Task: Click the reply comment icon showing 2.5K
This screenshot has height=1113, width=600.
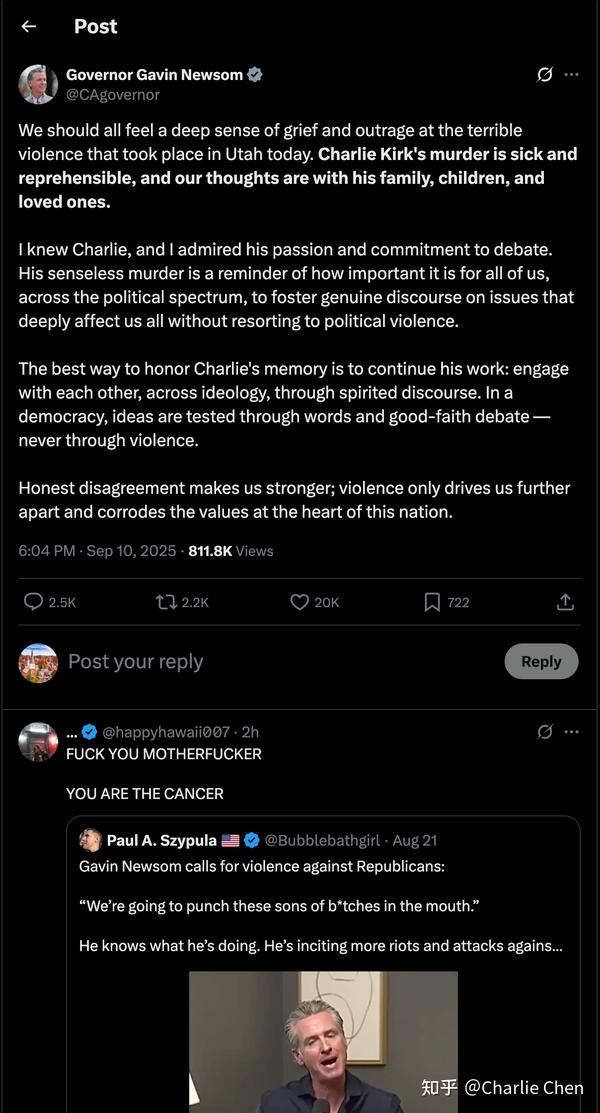Action: click(x=34, y=602)
